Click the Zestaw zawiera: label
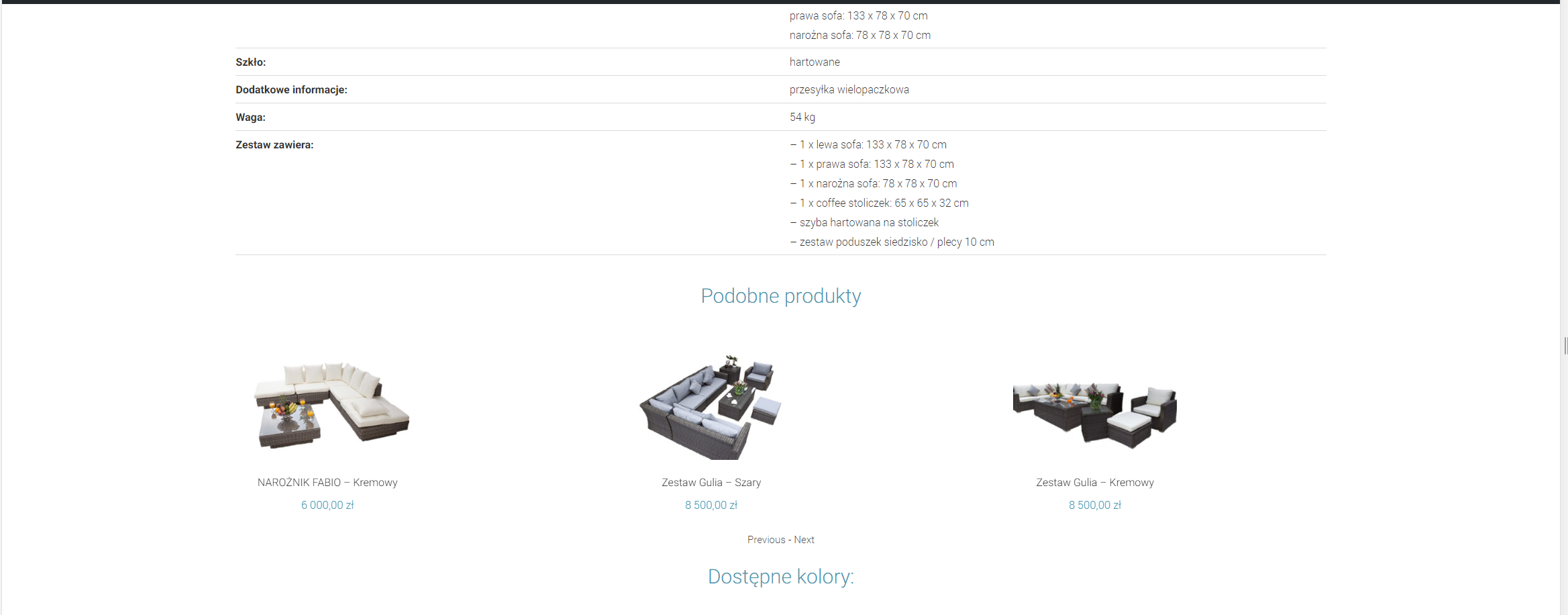 [274, 144]
